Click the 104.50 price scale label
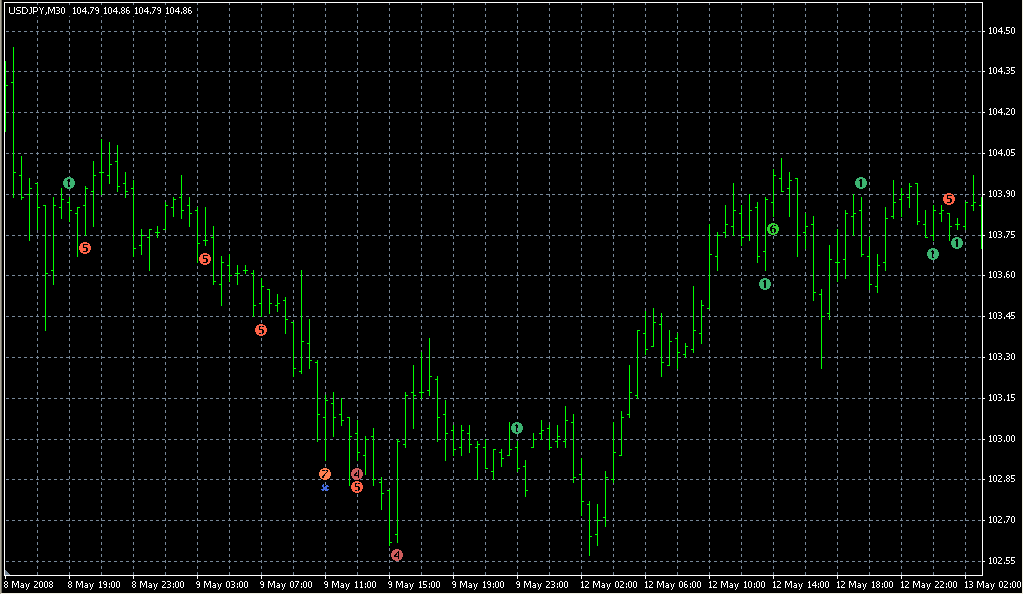1024x594 pixels. point(1001,31)
